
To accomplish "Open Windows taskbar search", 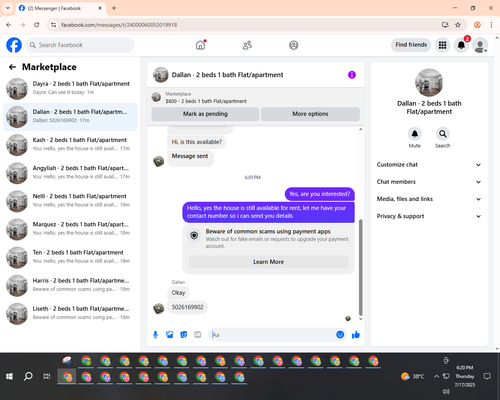I will [x=28, y=377].
